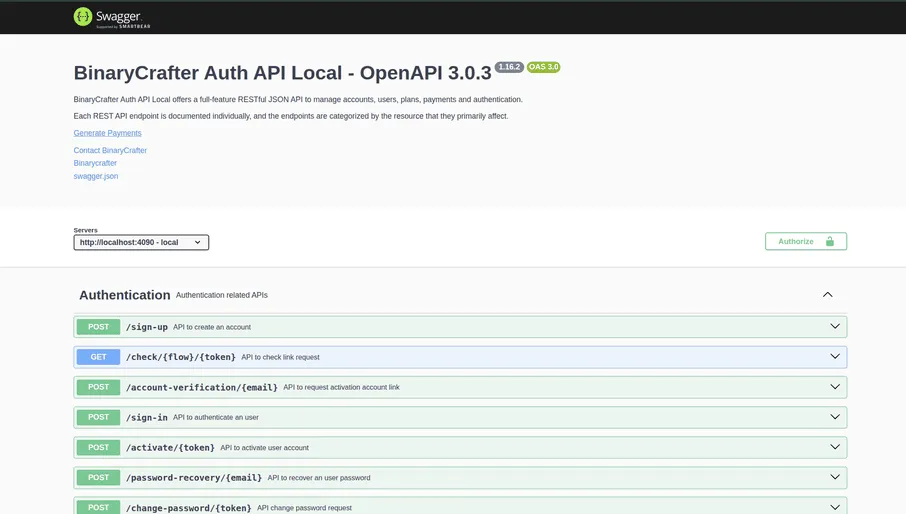Expand the /sign-in endpoint chevron
The width and height of the screenshot is (906, 514).
coord(835,416)
